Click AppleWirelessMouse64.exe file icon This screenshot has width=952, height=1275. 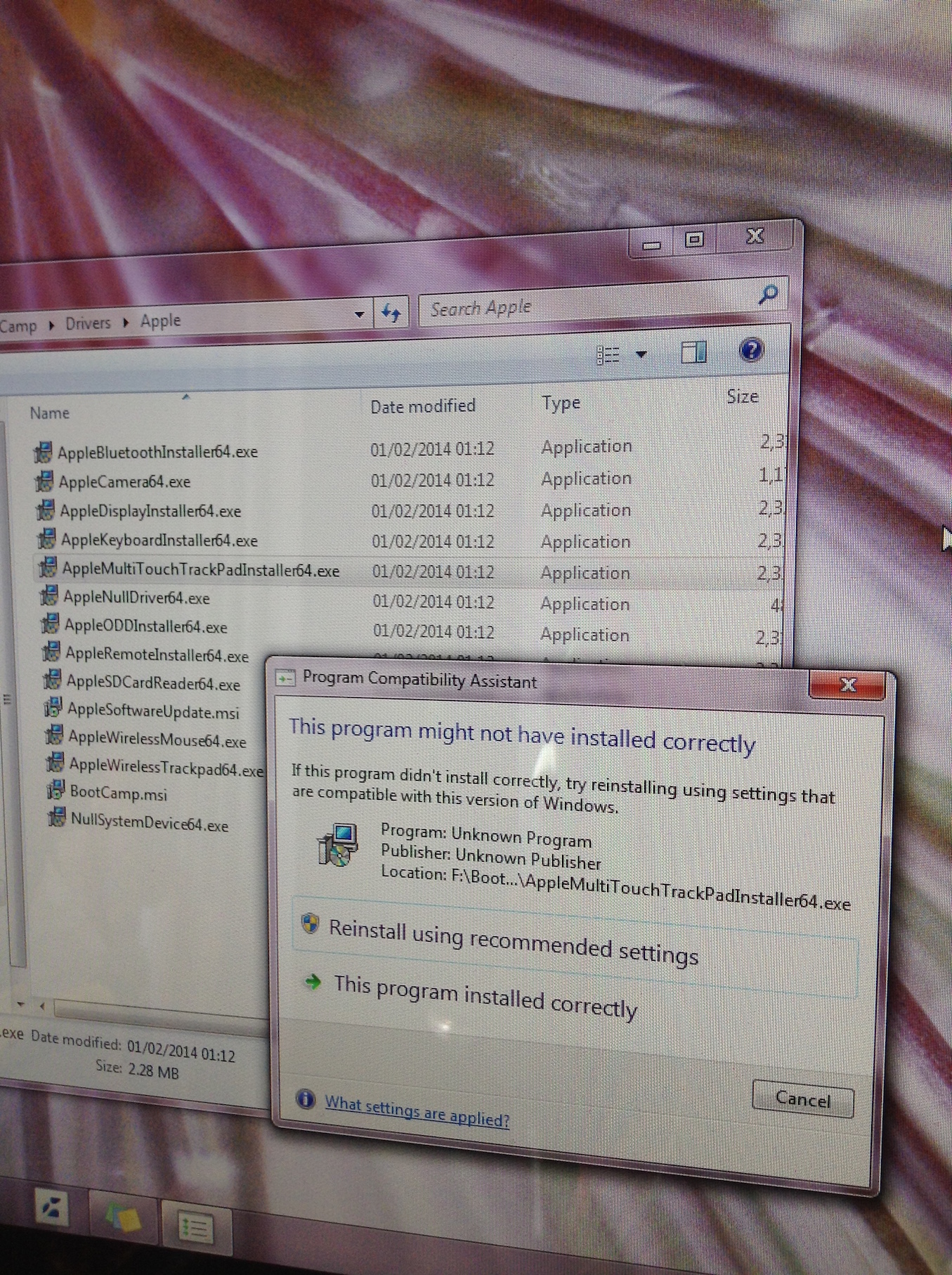pyautogui.click(x=53, y=736)
